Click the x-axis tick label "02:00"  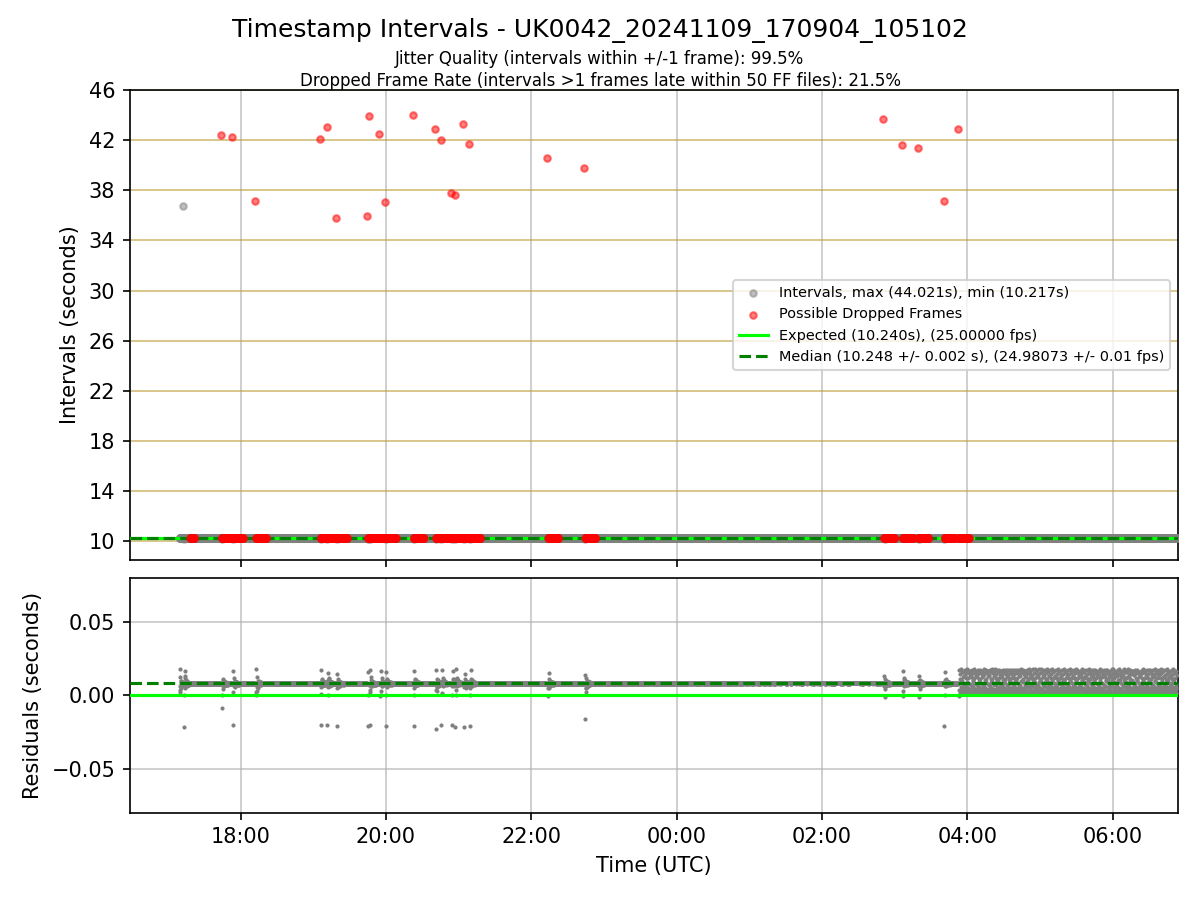tap(822, 835)
